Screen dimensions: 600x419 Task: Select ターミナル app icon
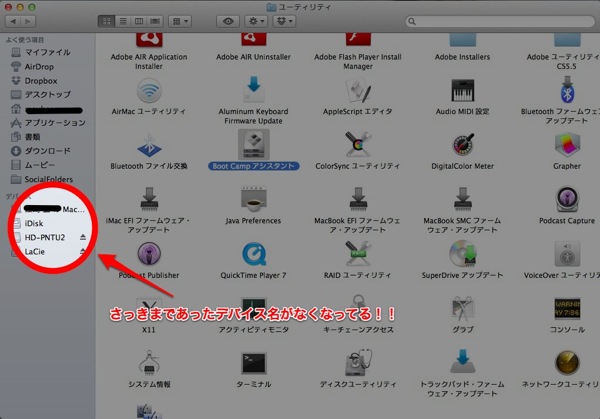pyautogui.click(x=253, y=363)
